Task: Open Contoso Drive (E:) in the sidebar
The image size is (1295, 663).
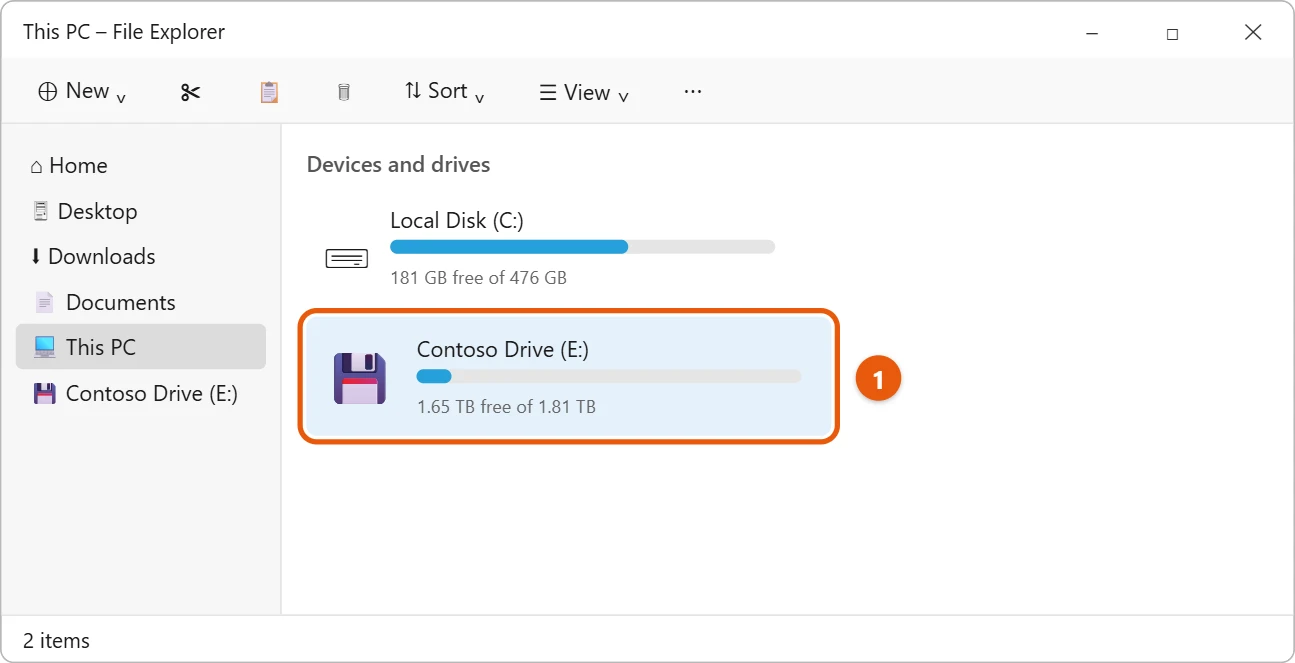Action: point(141,393)
